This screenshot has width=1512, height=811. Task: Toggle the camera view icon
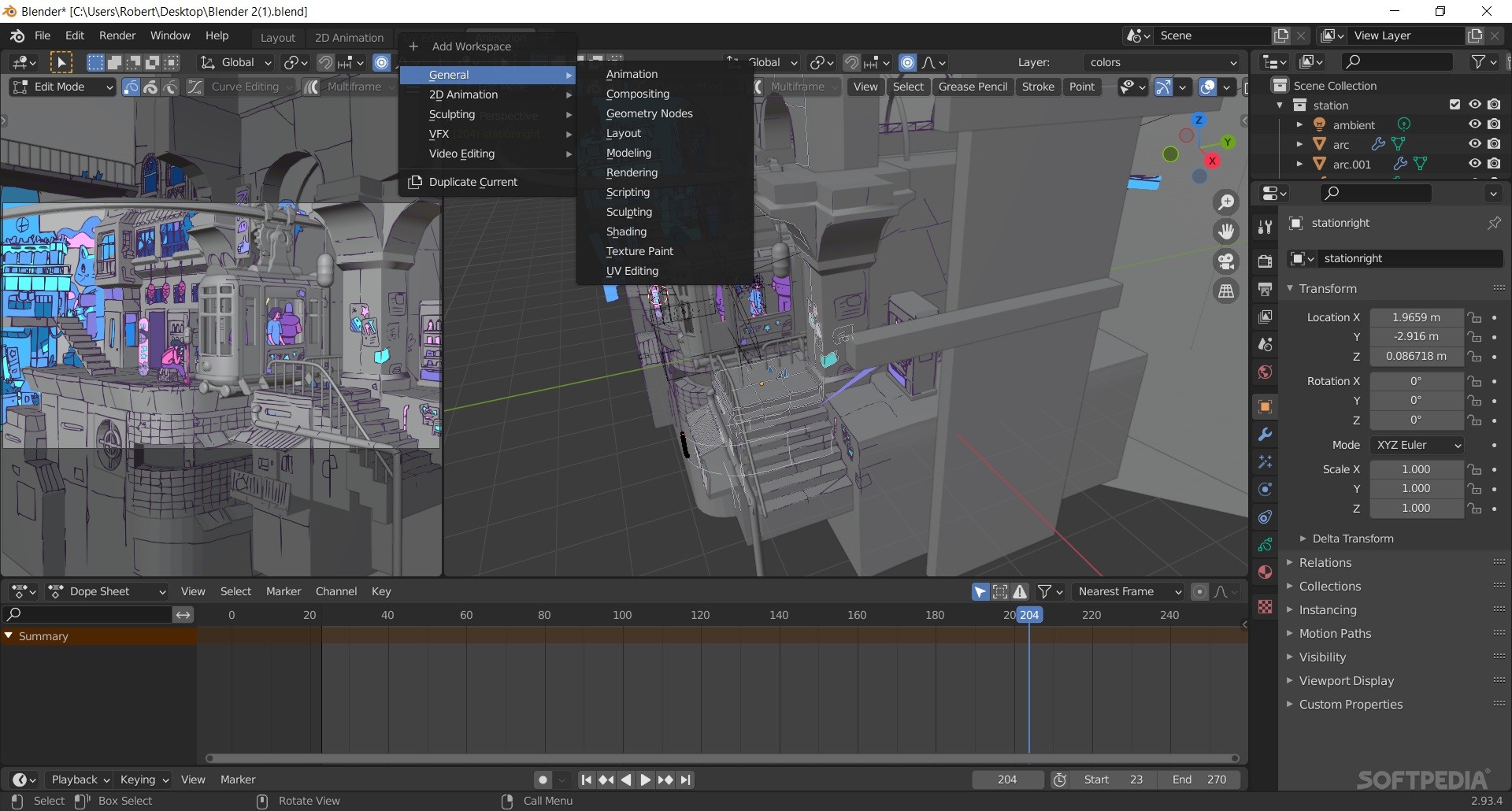click(1226, 261)
